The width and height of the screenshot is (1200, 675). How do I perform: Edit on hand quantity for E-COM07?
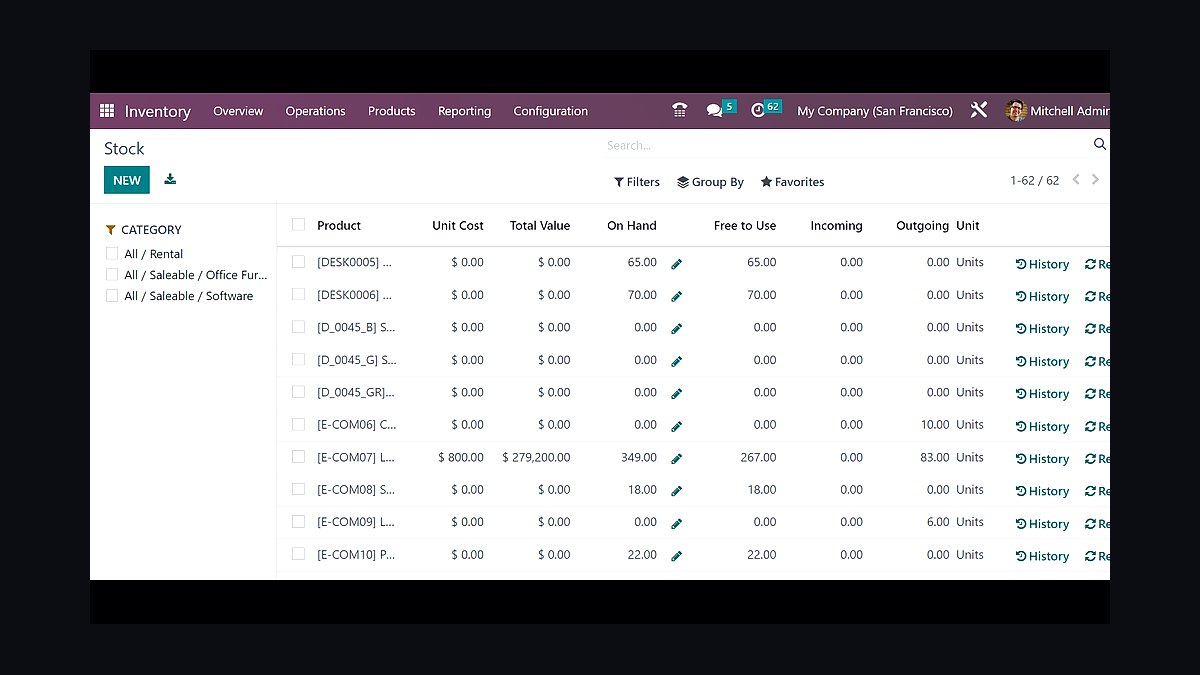click(677, 459)
